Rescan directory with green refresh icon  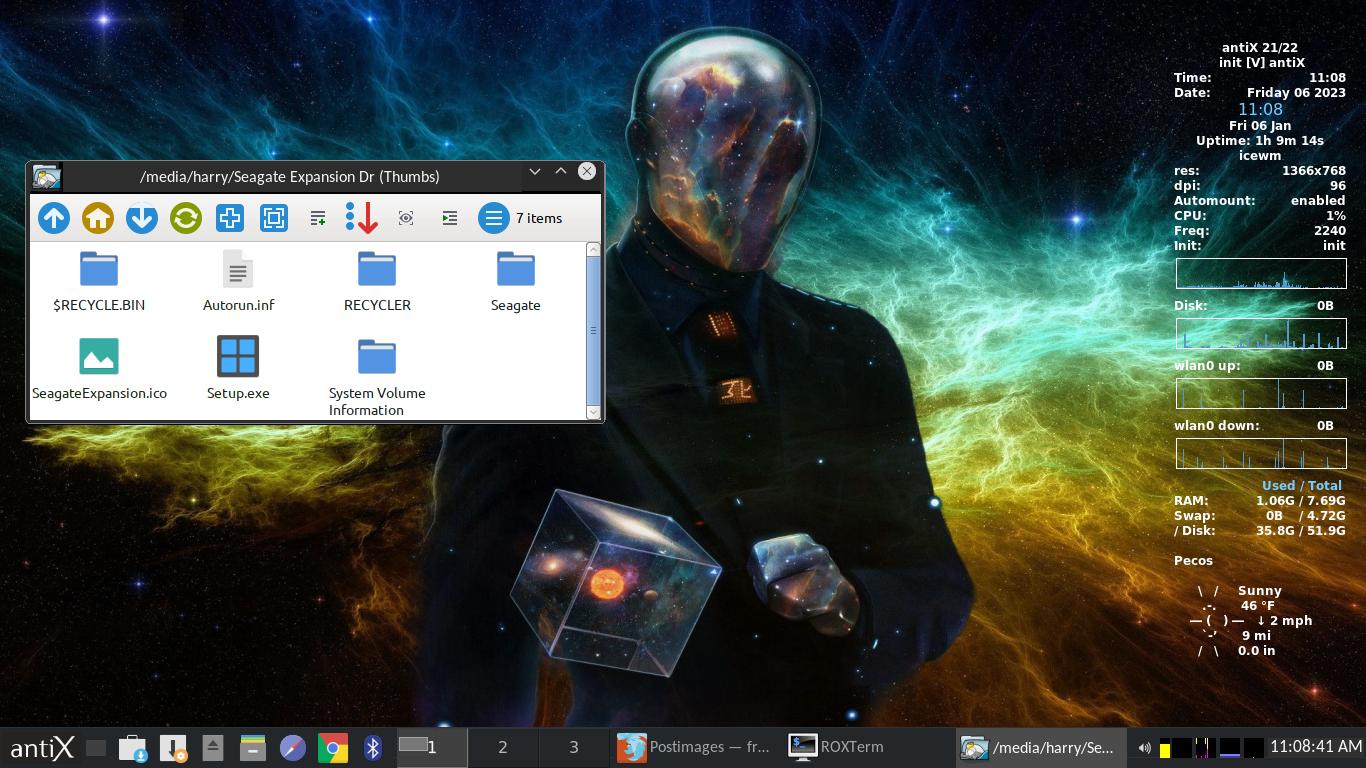pos(186,218)
